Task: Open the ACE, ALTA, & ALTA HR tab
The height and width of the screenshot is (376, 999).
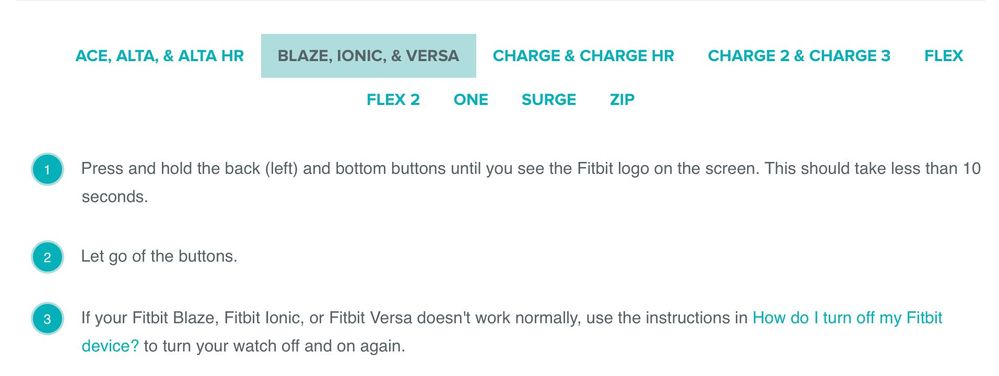Action: tap(159, 56)
